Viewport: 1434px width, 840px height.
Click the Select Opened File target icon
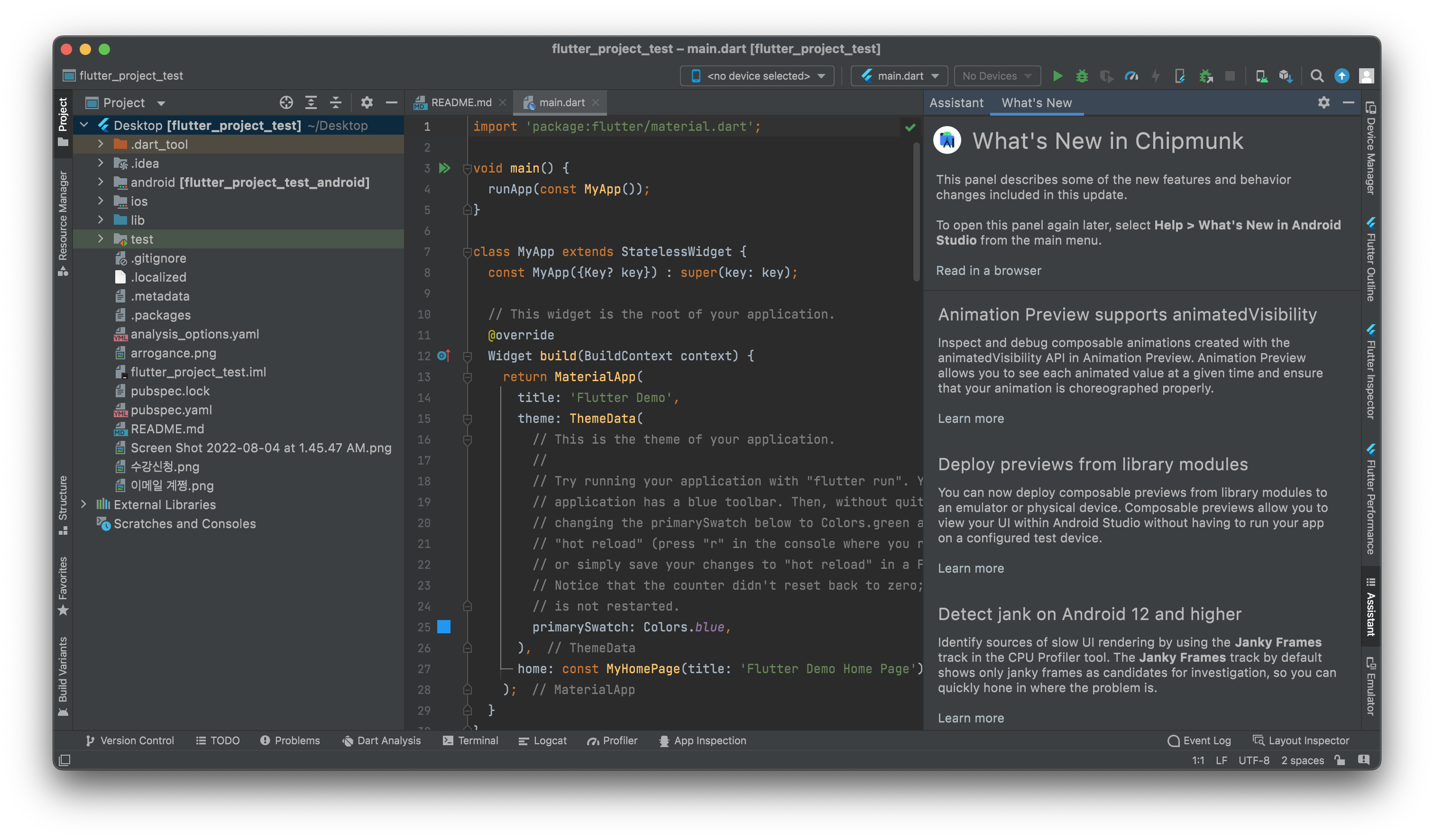click(286, 102)
